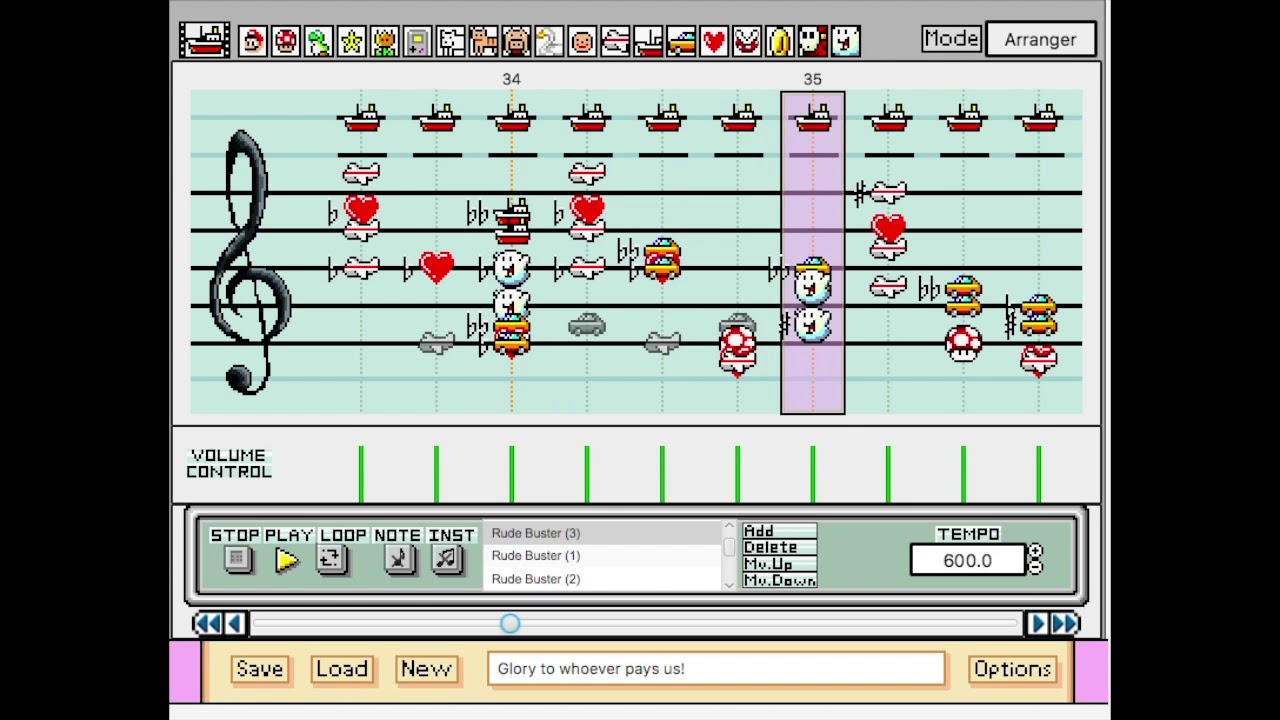Decrease tempo with the minus button
This screenshot has height=720, width=1280.
point(1035,567)
